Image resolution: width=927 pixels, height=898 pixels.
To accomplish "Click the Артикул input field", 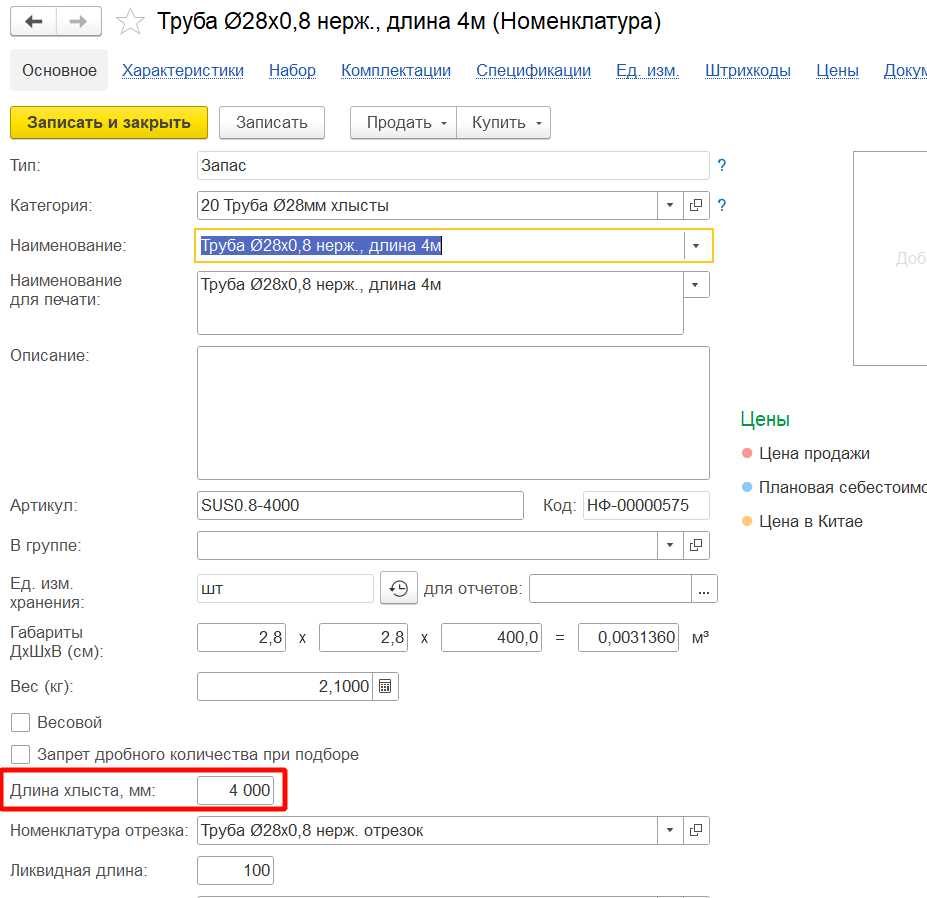I will click(360, 506).
